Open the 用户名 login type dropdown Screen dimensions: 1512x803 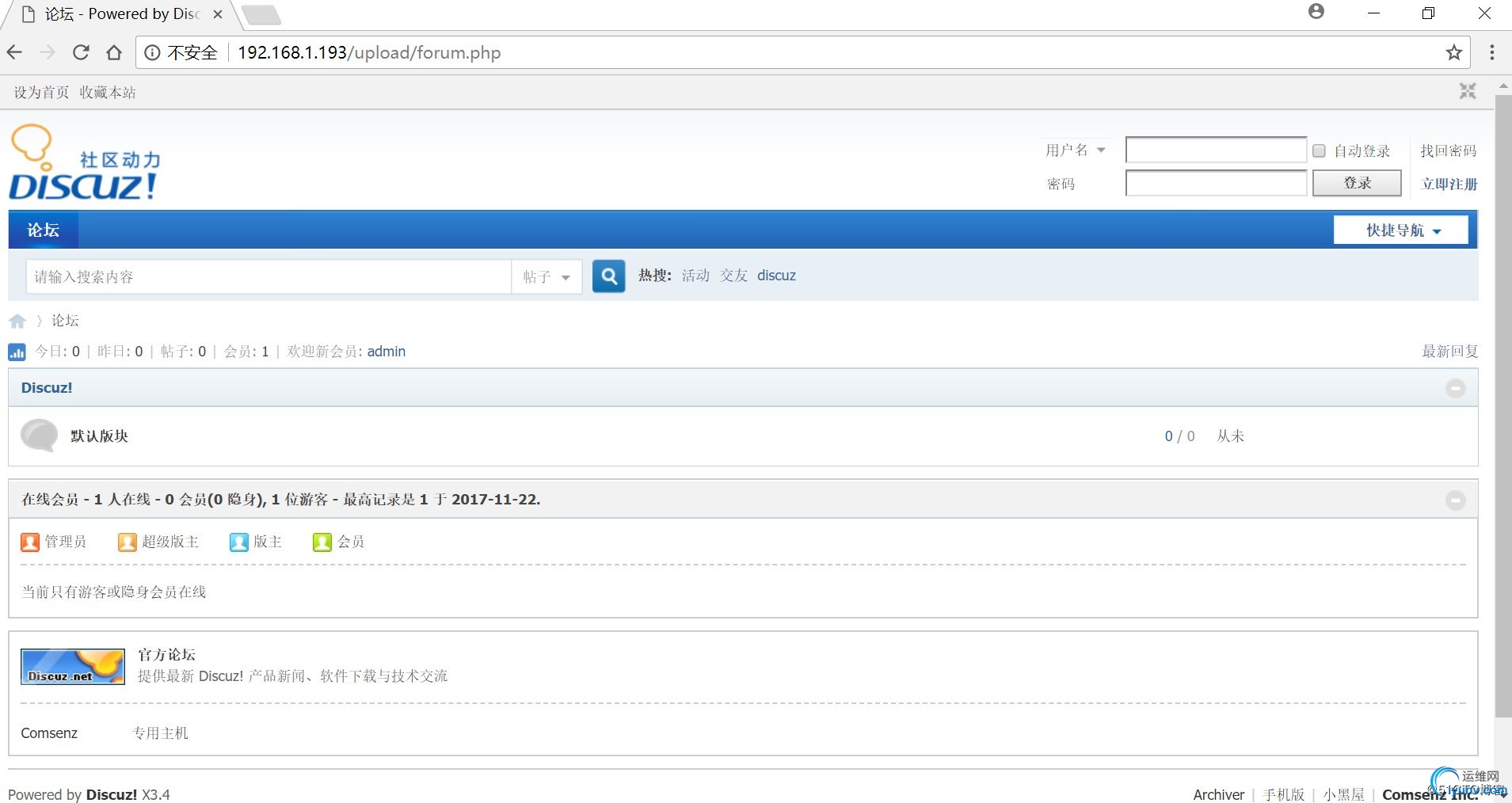click(x=1075, y=150)
